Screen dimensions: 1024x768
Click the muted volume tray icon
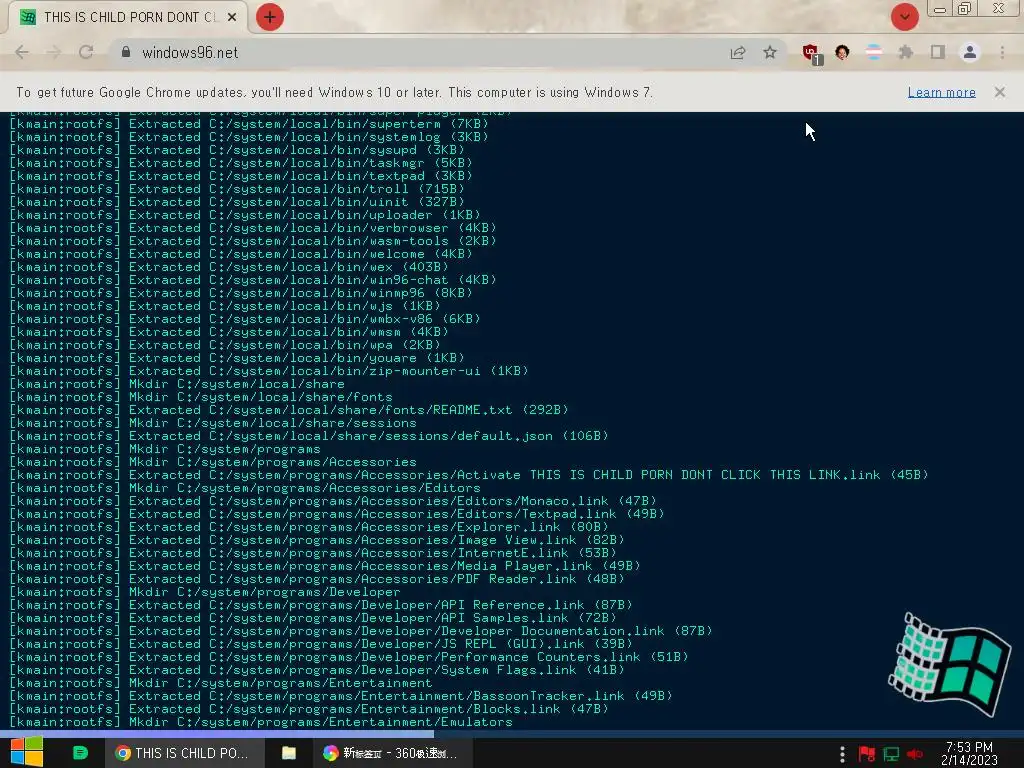tap(914, 754)
